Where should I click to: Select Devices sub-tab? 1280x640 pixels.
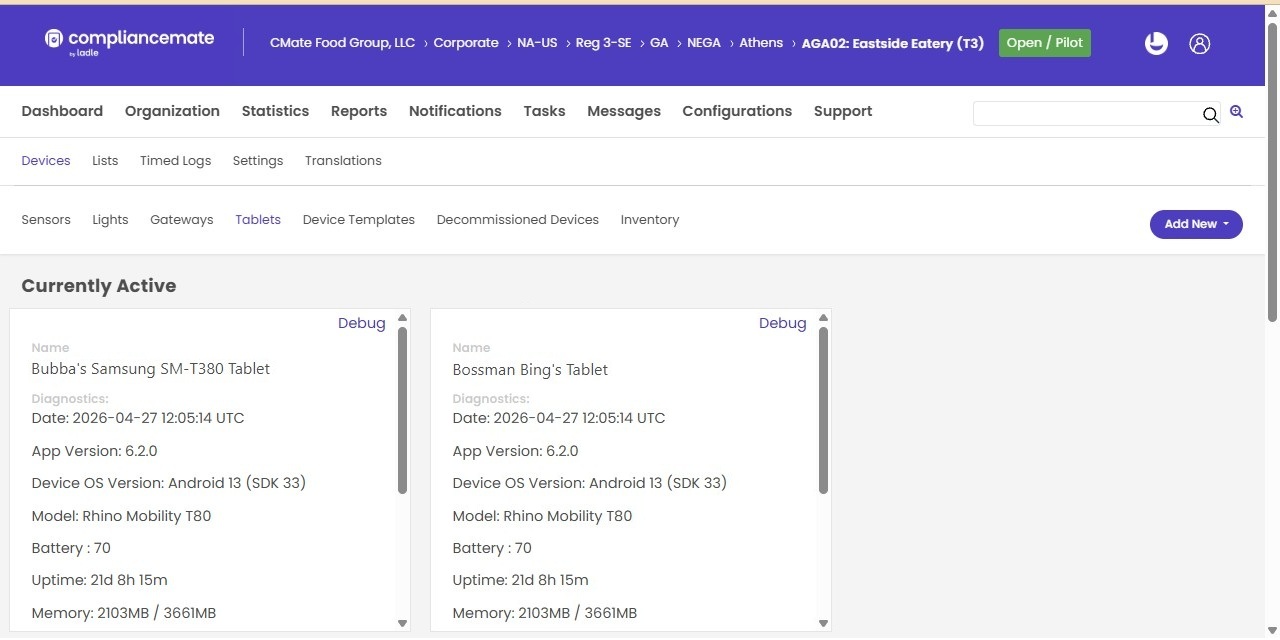46,160
